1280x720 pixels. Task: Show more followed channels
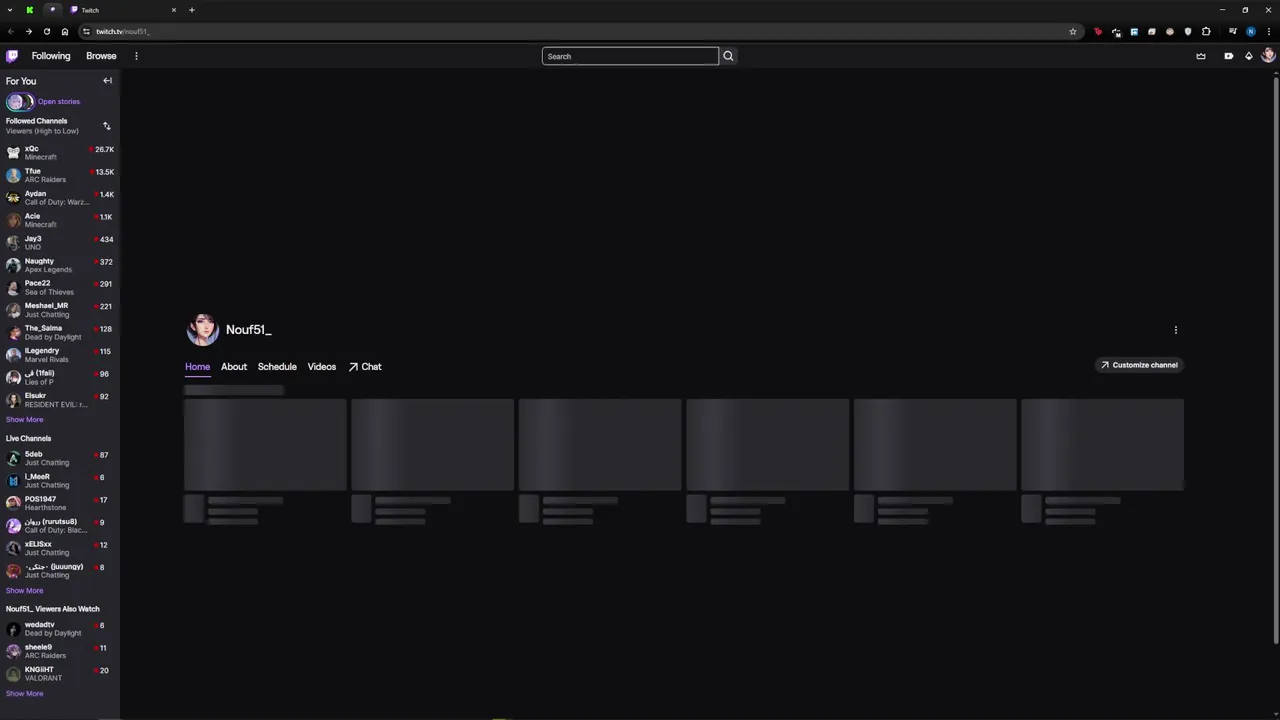pyautogui.click(x=24, y=420)
